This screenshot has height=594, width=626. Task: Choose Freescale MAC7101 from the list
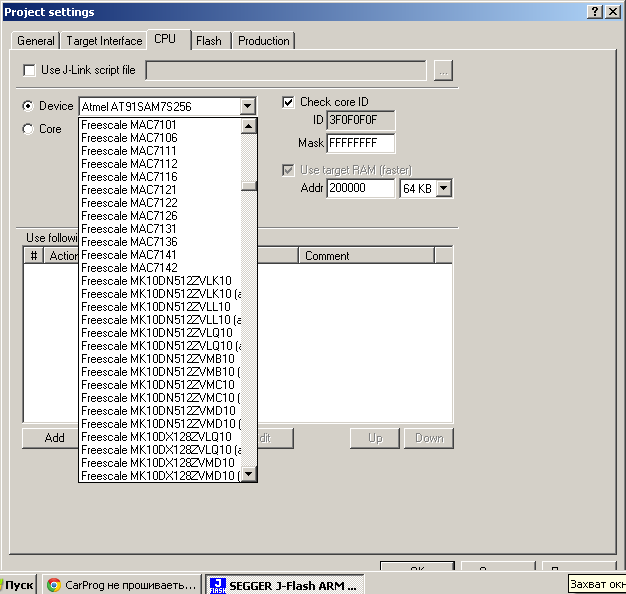pos(160,125)
